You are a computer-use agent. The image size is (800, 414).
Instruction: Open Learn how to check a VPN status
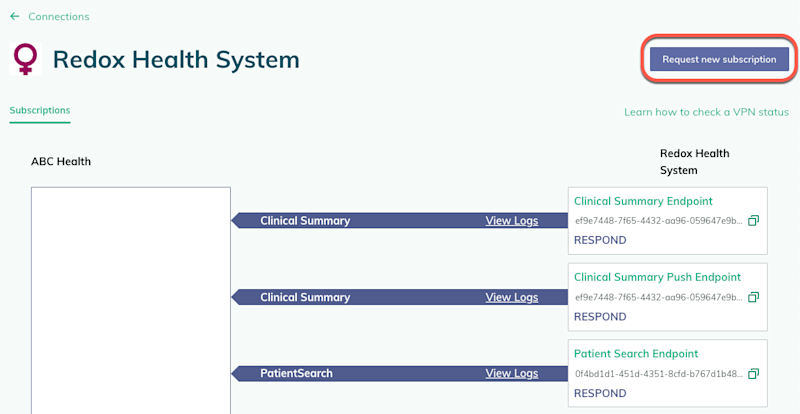coord(706,112)
